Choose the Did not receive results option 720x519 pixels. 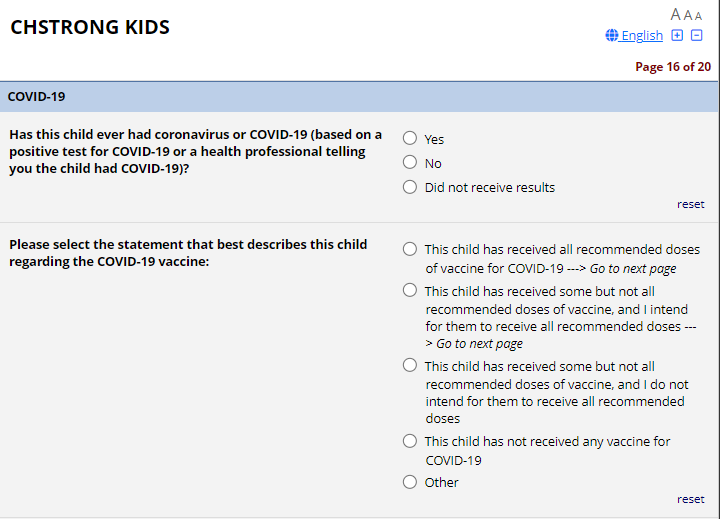pos(410,187)
